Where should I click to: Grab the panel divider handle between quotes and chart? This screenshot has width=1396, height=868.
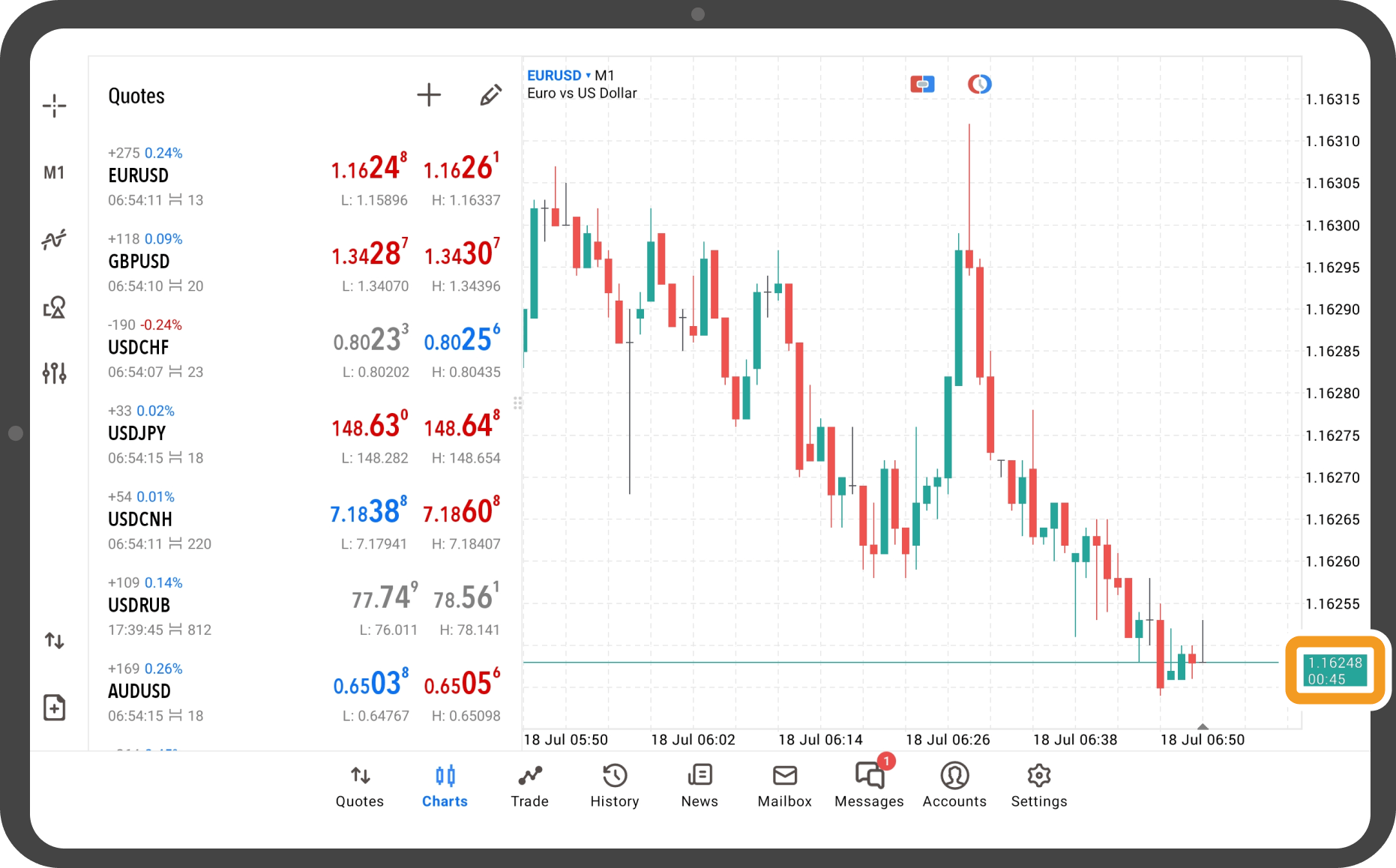point(517,403)
